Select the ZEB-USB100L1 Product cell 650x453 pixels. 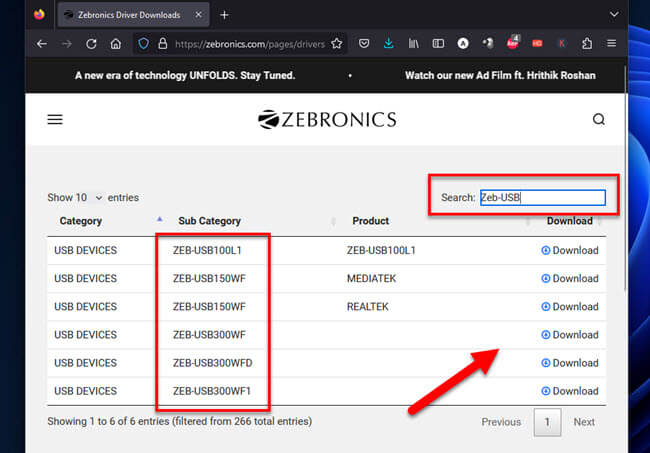381,250
